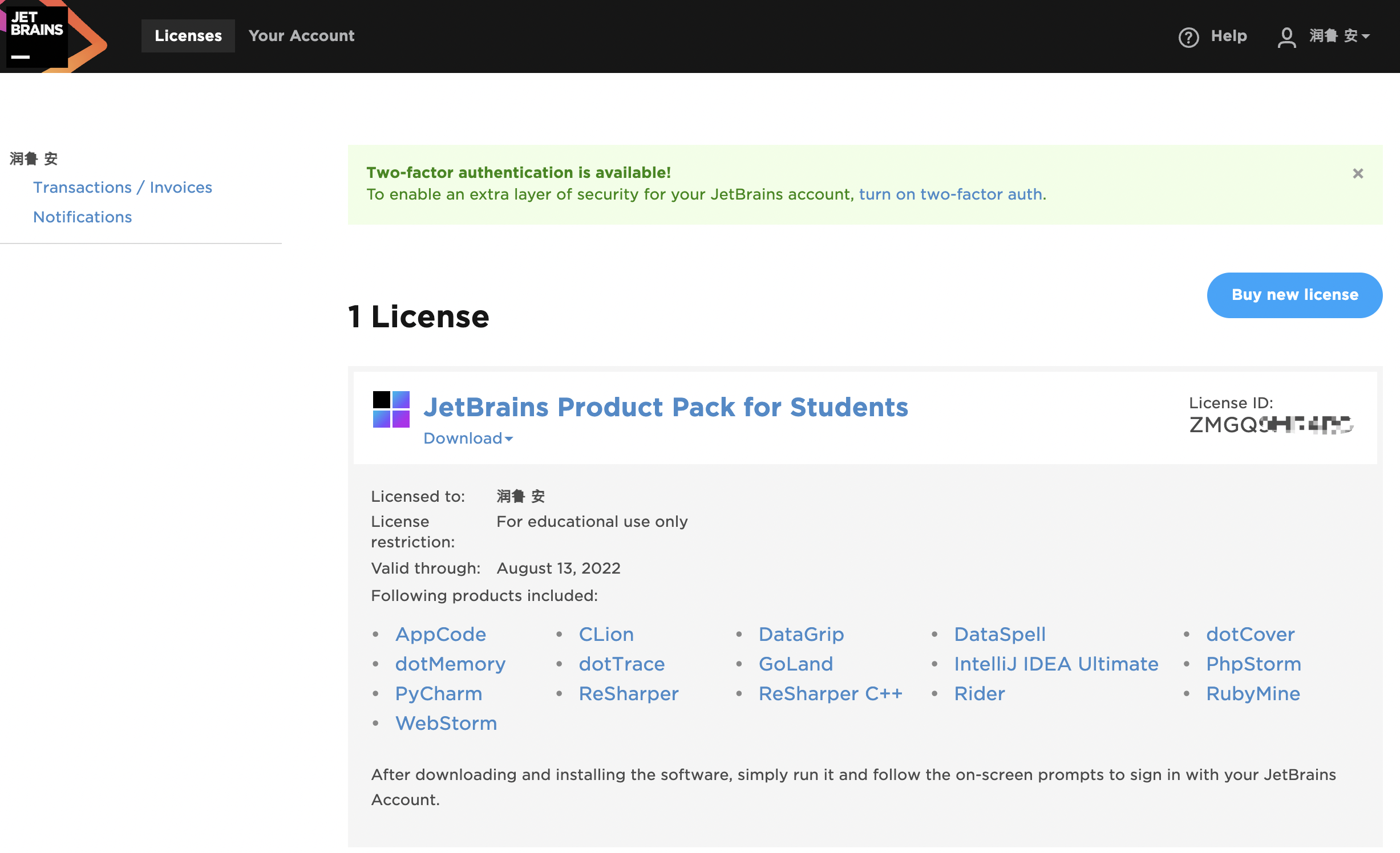The width and height of the screenshot is (1400, 853).
Task: Click Buy new license
Action: [x=1294, y=295]
